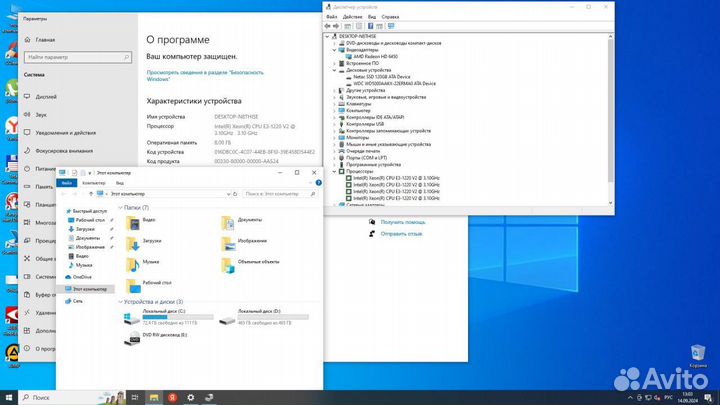
Task: Expand the Клавиатуры category
Action: click(x=334, y=104)
